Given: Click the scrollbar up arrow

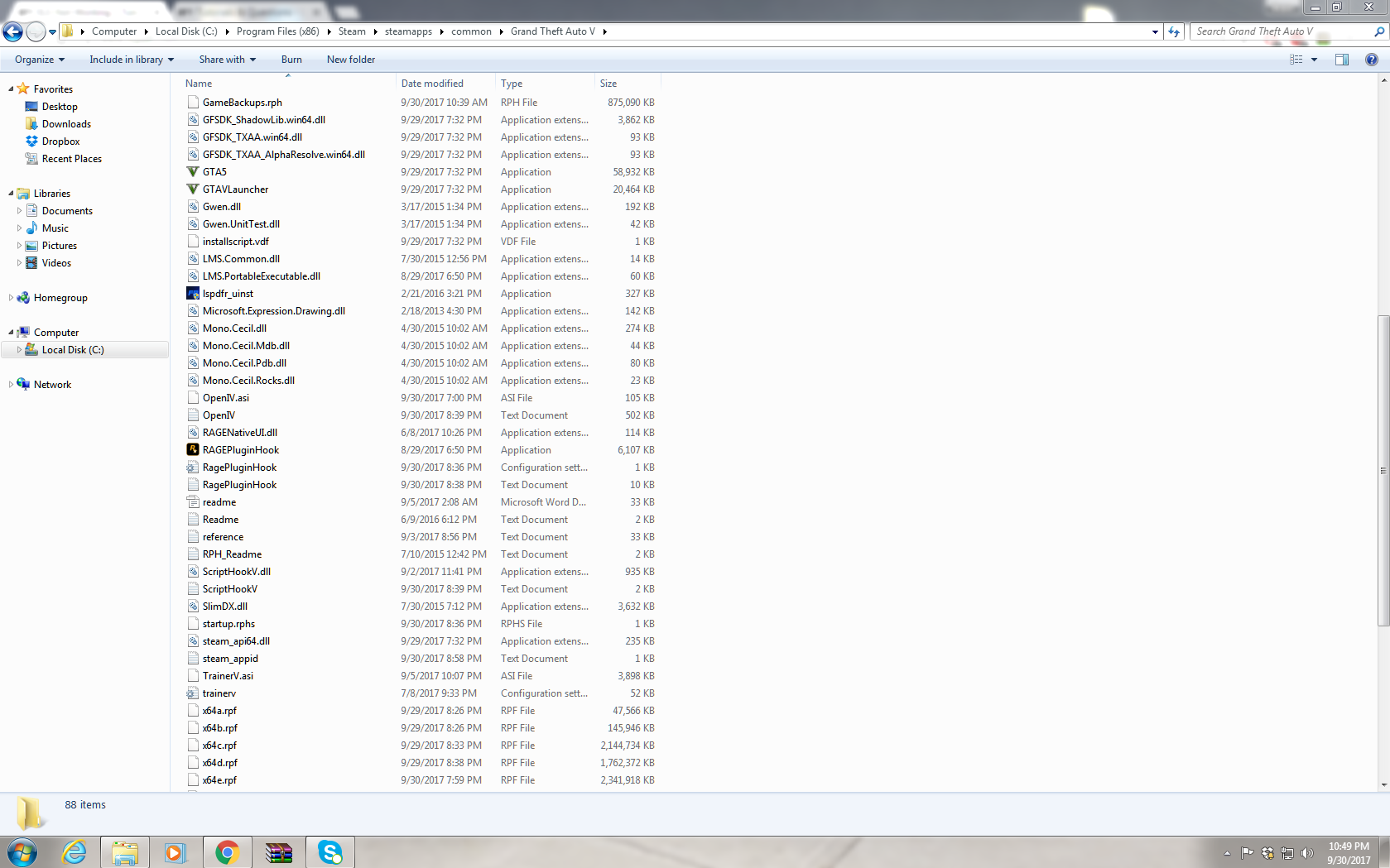Looking at the screenshot, I should (1383, 80).
